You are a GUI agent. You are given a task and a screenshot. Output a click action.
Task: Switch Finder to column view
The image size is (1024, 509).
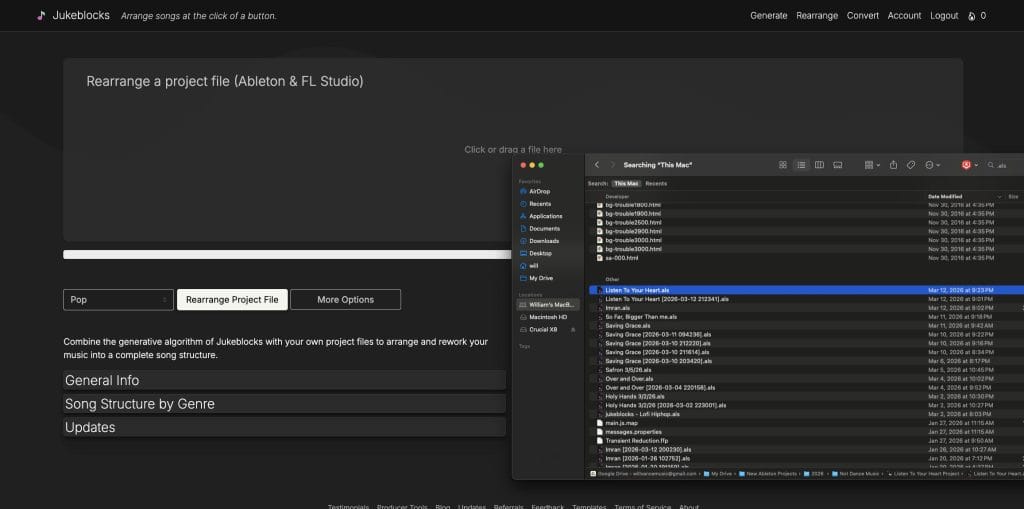click(819, 165)
